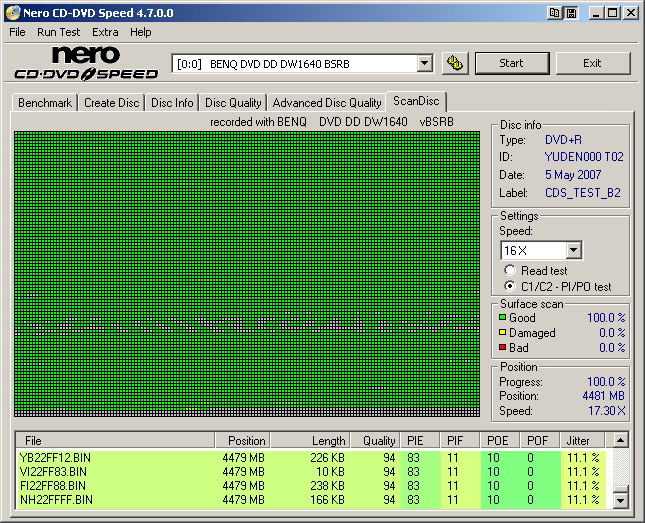645x523 pixels.
Task: Select the C1/C2 - PI/PO test option
Action: (x=510, y=286)
